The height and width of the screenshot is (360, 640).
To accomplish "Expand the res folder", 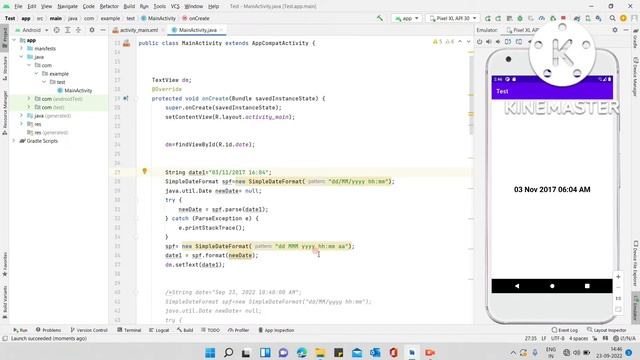I will coord(22,124).
